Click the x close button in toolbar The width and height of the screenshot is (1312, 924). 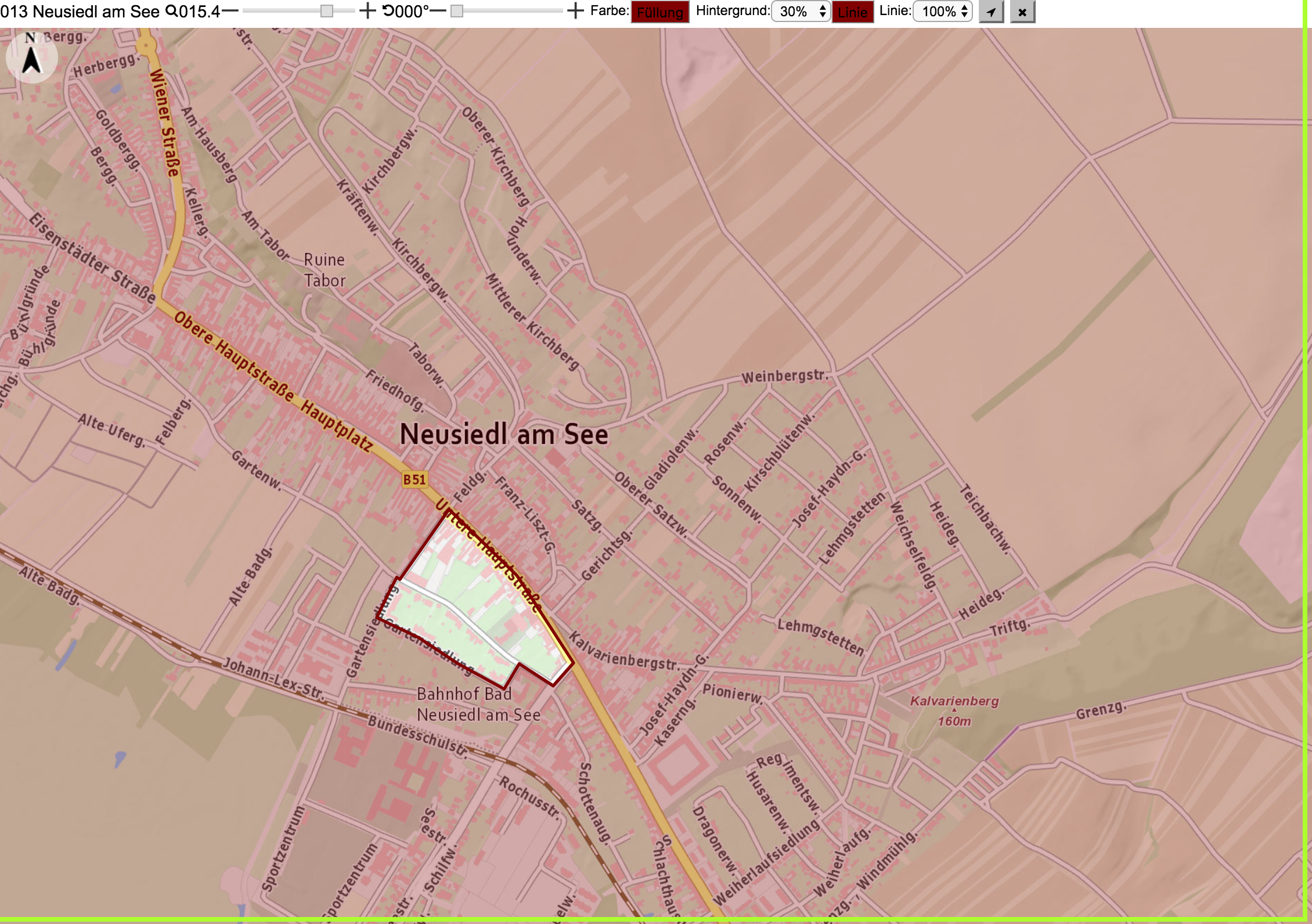coord(1022,12)
